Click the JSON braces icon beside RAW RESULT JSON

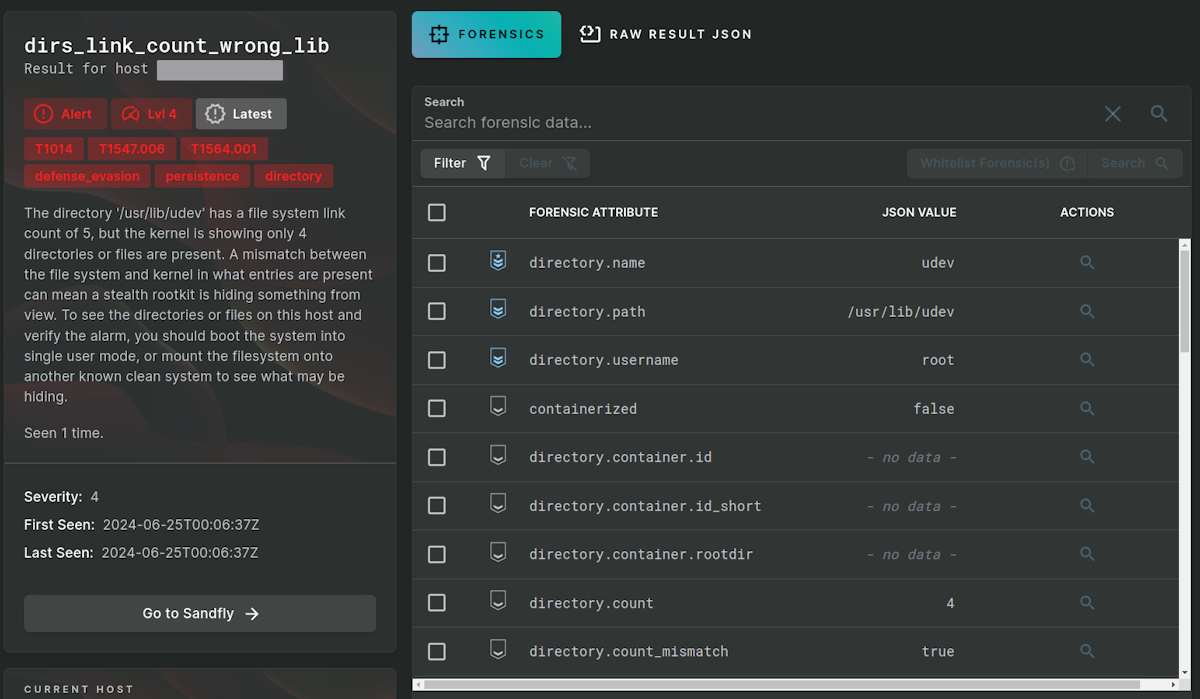coord(590,33)
